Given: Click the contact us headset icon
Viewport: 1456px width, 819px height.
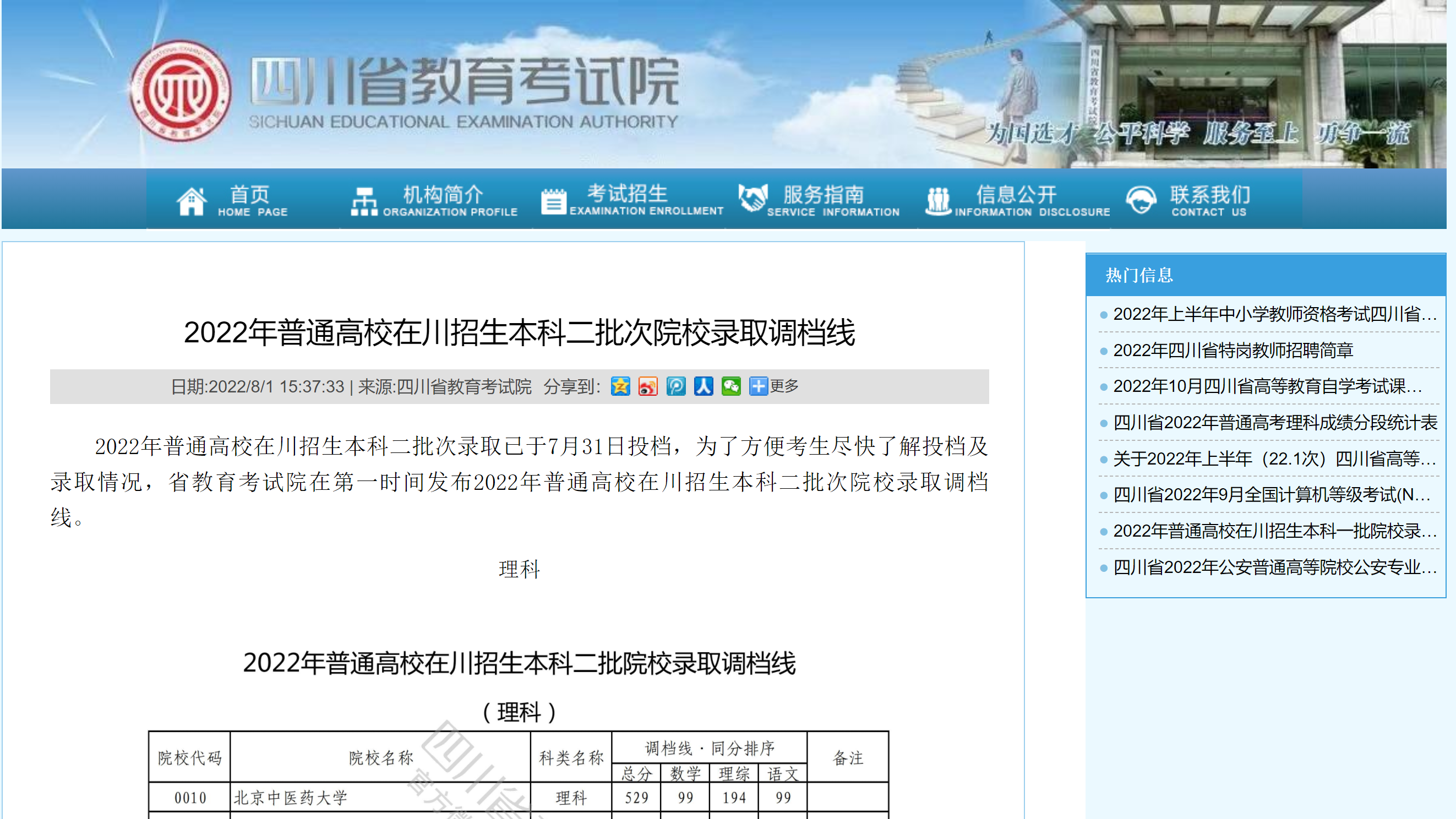Looking at the screenshot, I should pos(1141,200).
